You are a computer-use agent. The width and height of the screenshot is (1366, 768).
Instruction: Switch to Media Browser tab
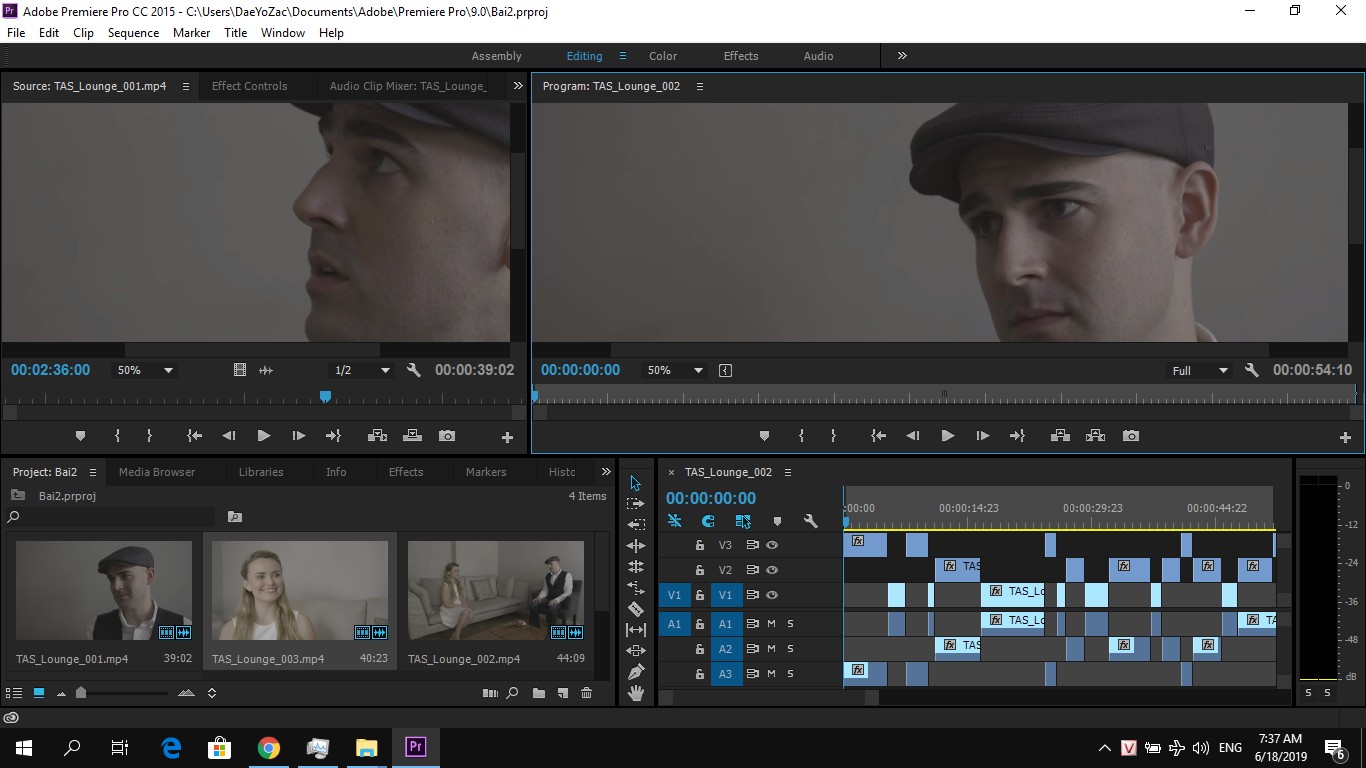[157, 472]
